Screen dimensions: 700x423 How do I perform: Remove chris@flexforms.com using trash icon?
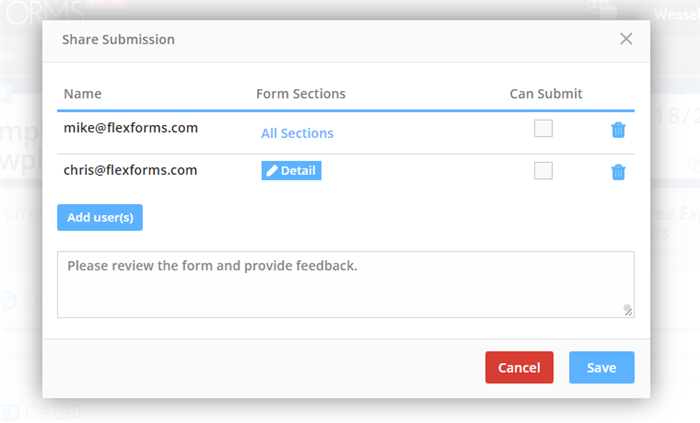coord(618,172)
